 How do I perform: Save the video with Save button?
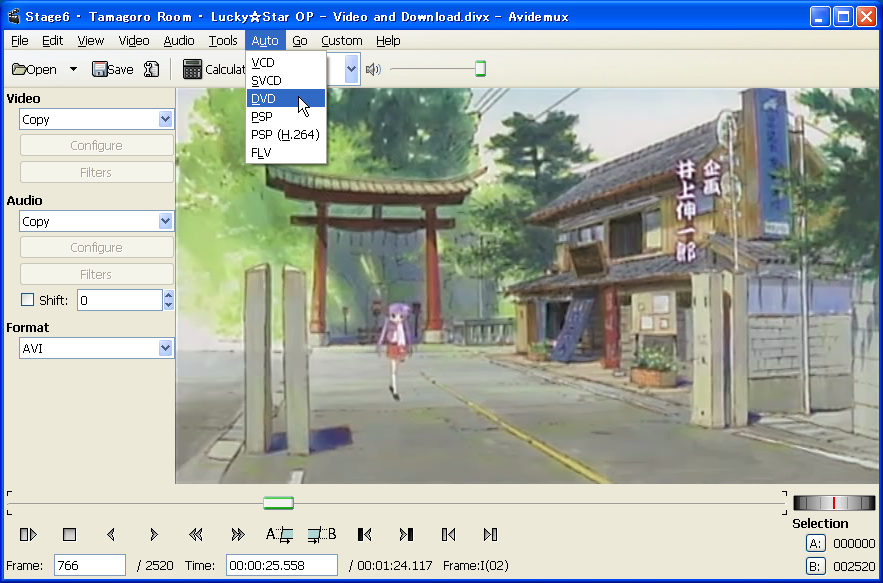coord(113,69)
